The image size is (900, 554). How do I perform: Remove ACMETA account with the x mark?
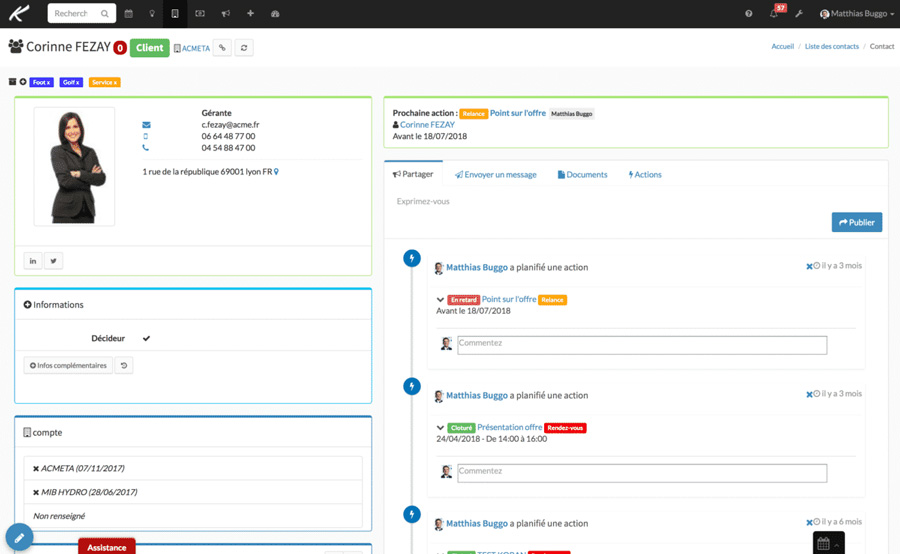coord(36,469)
